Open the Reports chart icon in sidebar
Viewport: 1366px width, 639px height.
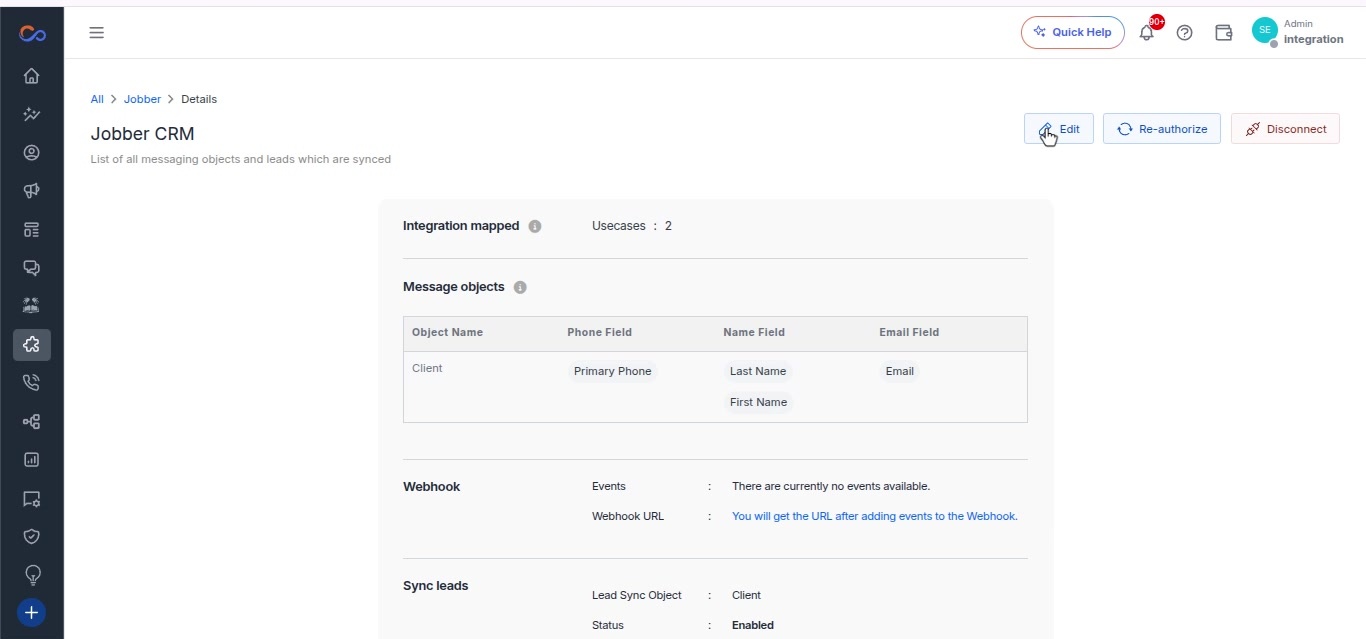31,460
